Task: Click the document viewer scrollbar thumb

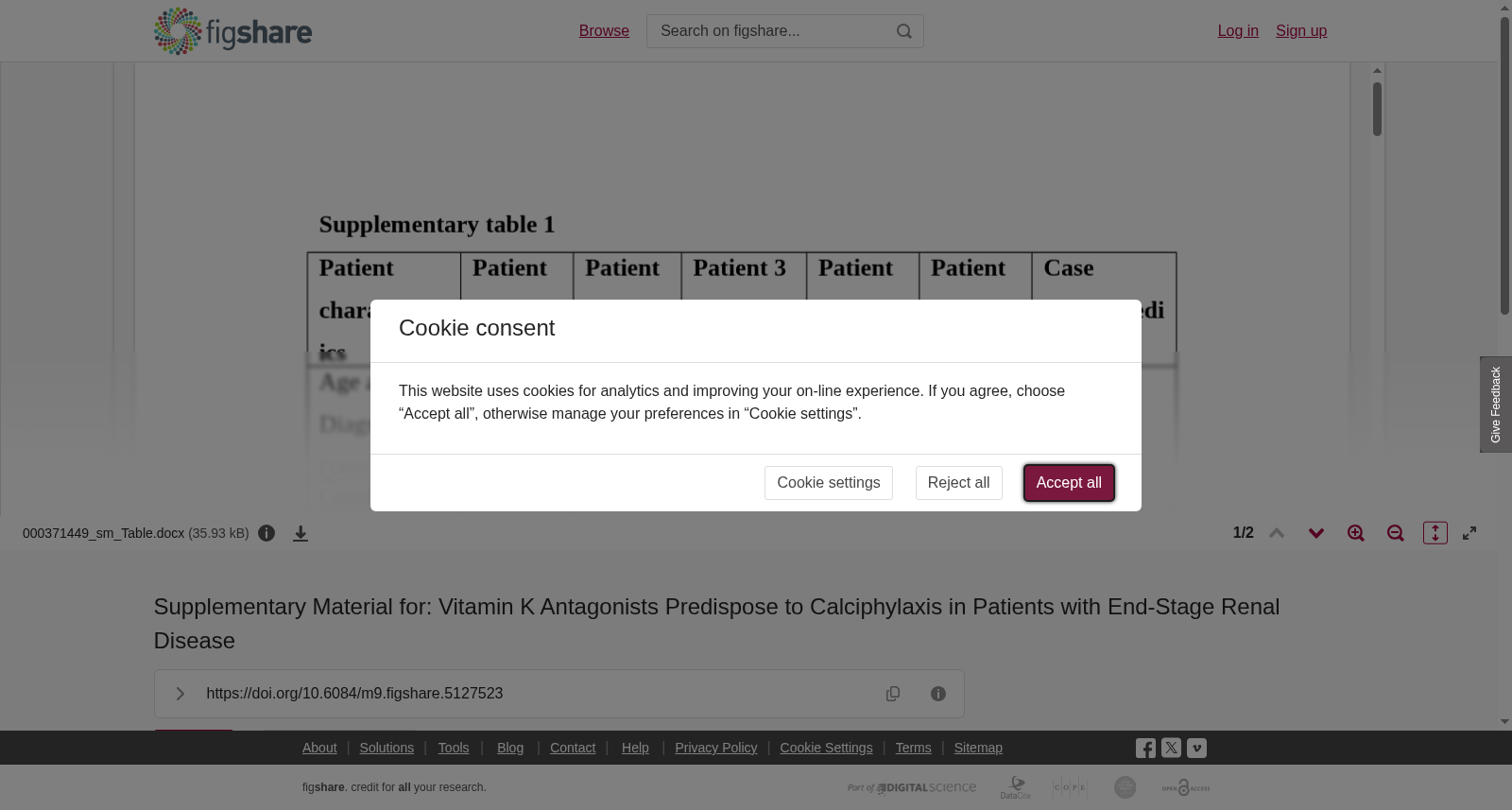Action: pyautogui.click(x=1378, y=109)
